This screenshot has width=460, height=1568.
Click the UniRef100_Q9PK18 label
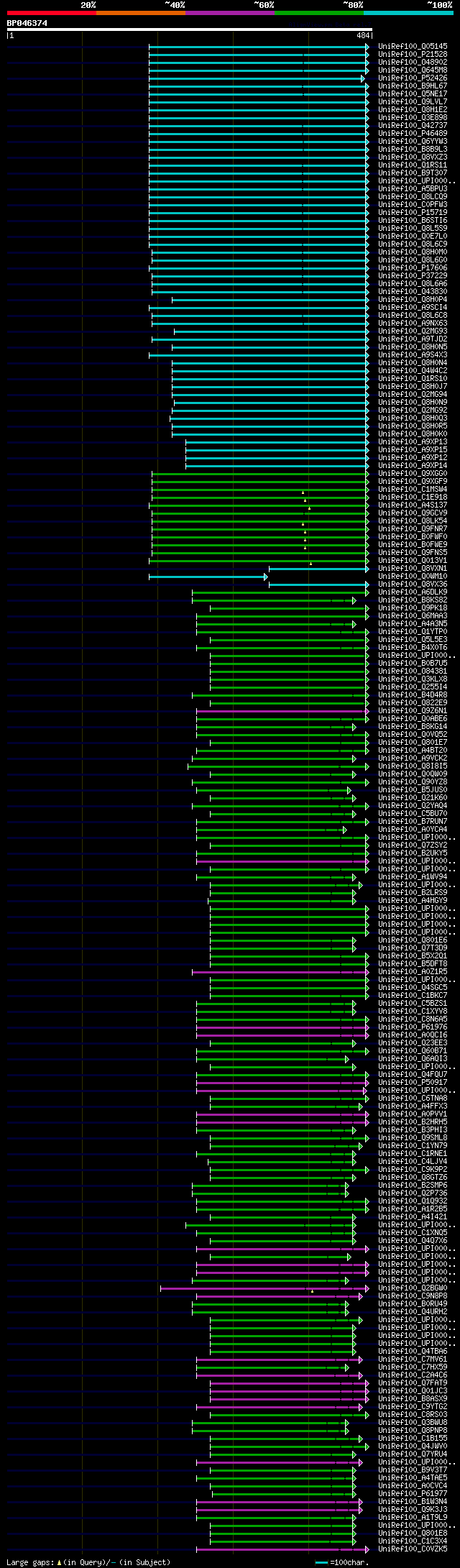click(413, 608)
